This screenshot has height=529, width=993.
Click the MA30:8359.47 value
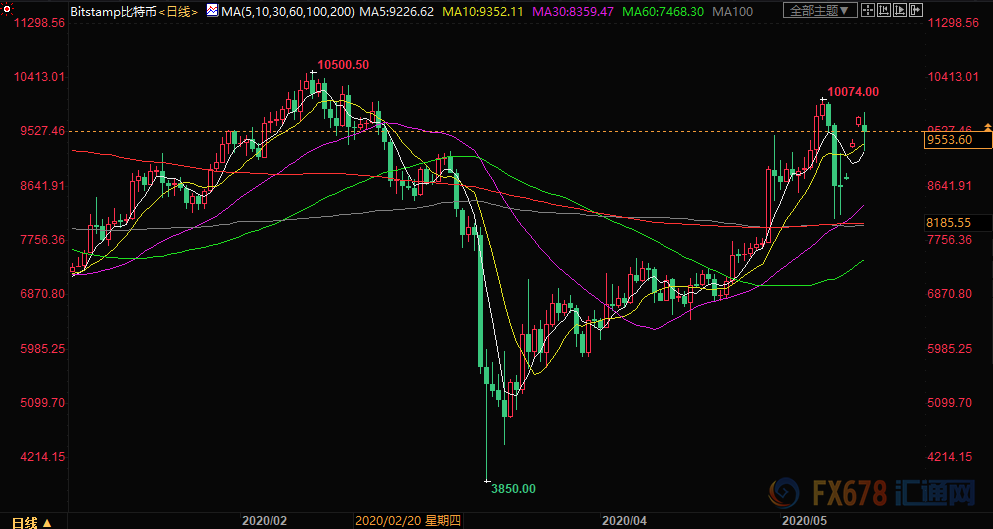(x=574, y=11)
